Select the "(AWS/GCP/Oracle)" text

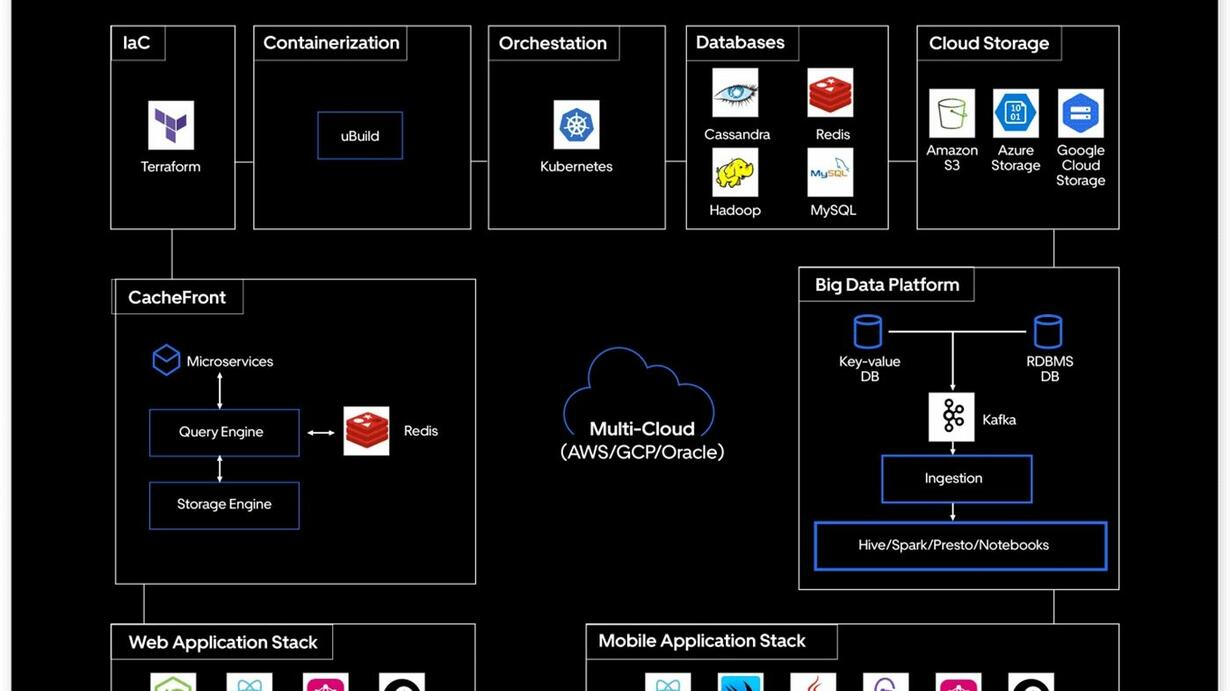642,452
